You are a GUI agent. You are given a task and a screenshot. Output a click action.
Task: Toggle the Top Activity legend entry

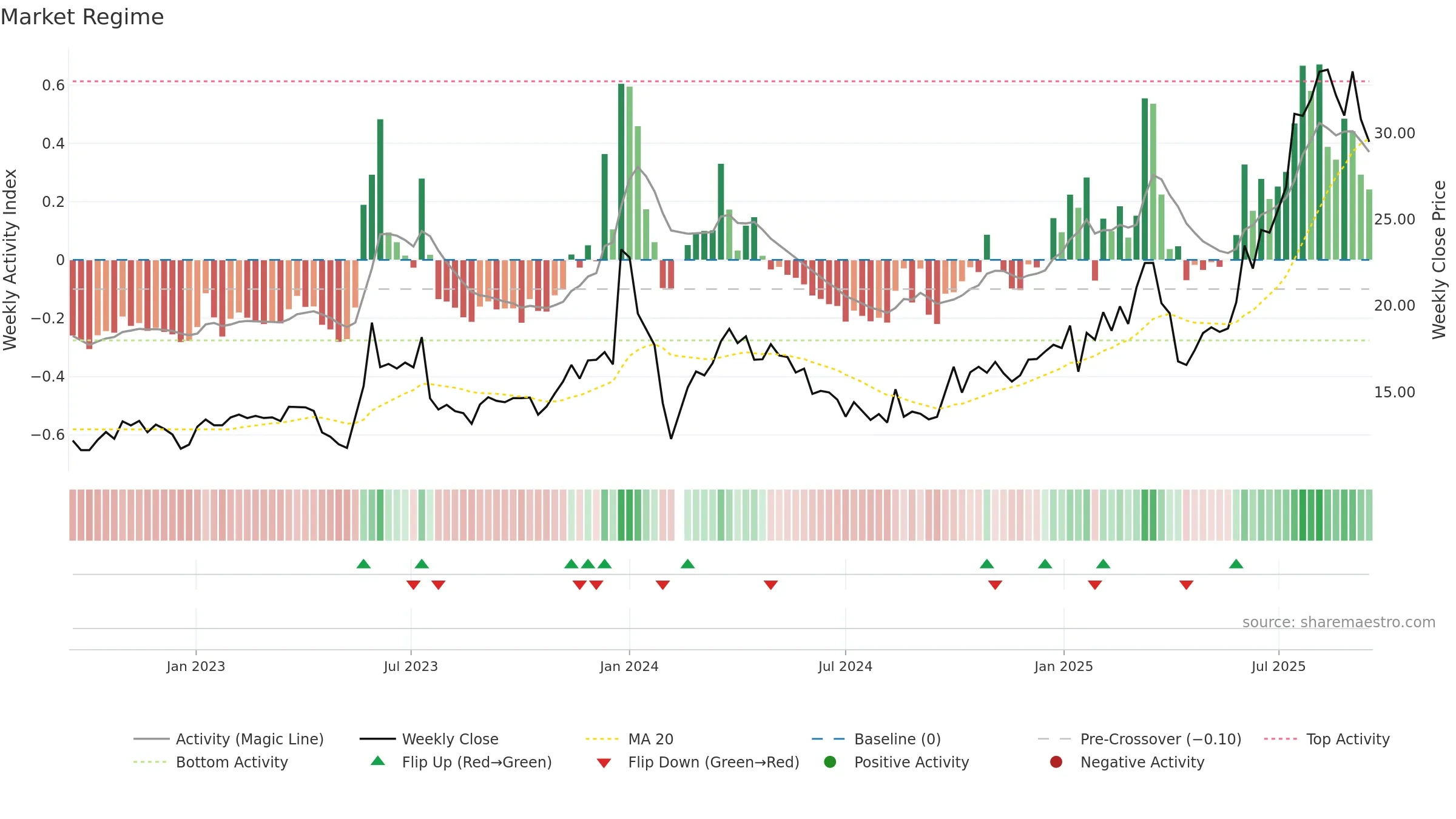pyautogui.click(x=1327, y=739)
